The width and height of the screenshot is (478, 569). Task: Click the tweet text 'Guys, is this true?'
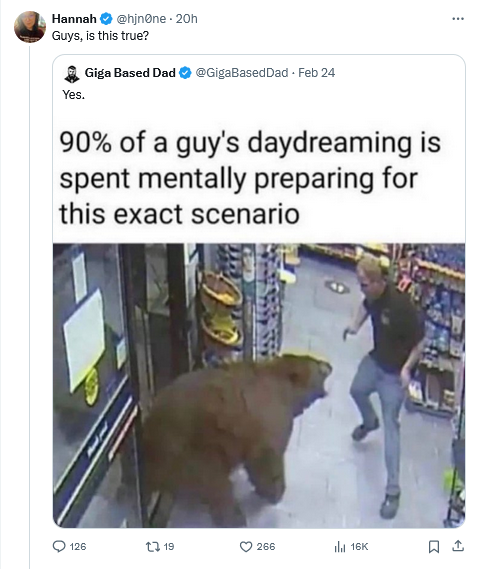[101, 36]
